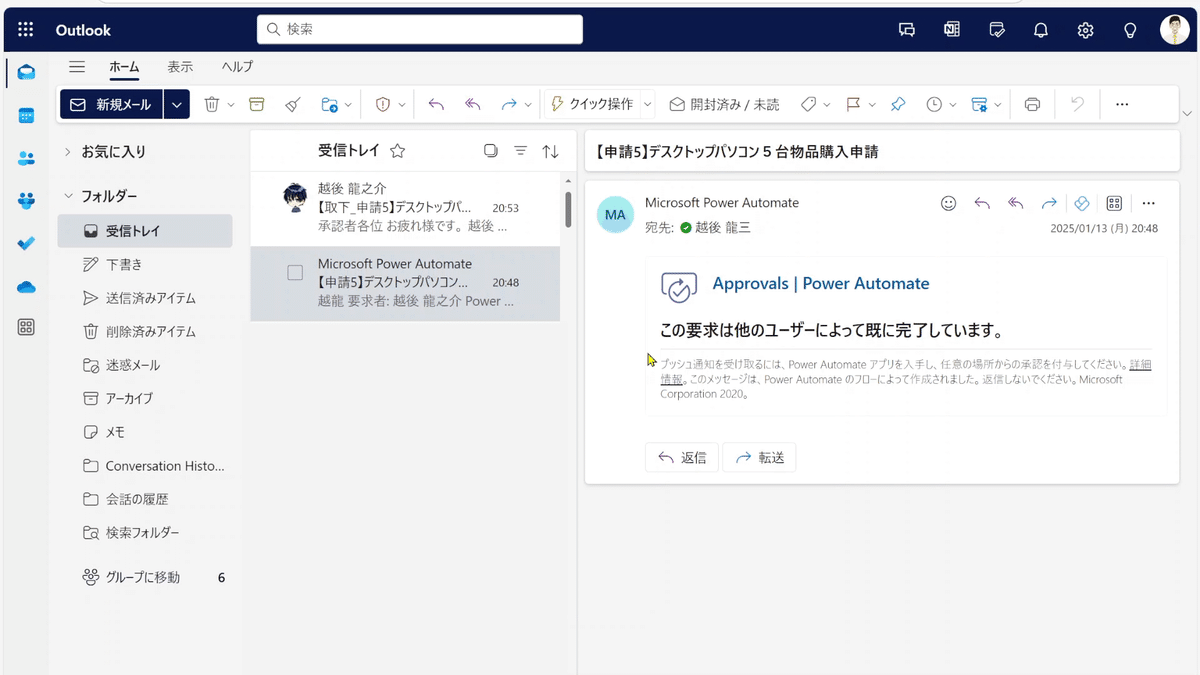Open the OneDrive cloud app in the left rail

26,286
